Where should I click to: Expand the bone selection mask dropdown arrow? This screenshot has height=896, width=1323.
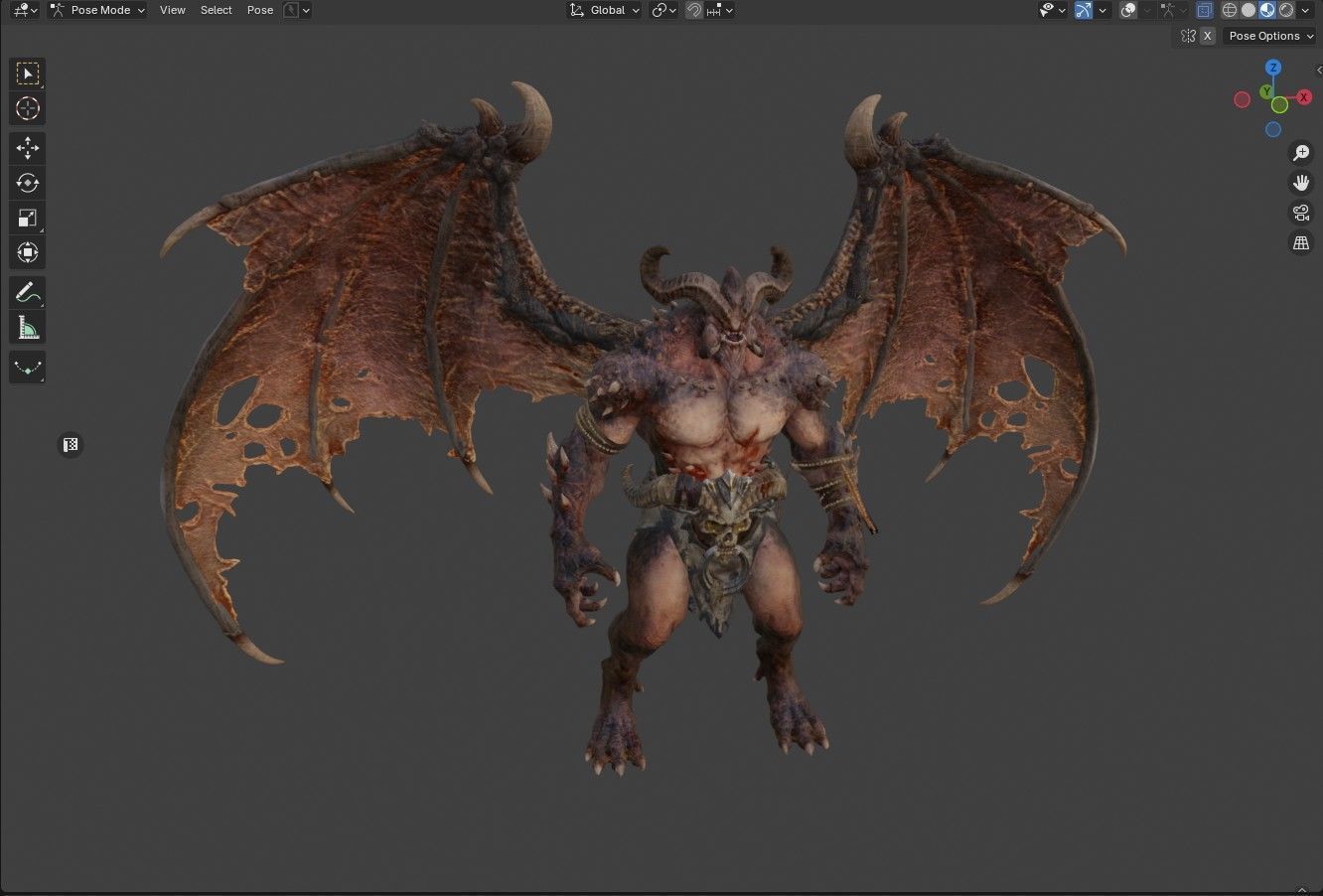[306, 10]
